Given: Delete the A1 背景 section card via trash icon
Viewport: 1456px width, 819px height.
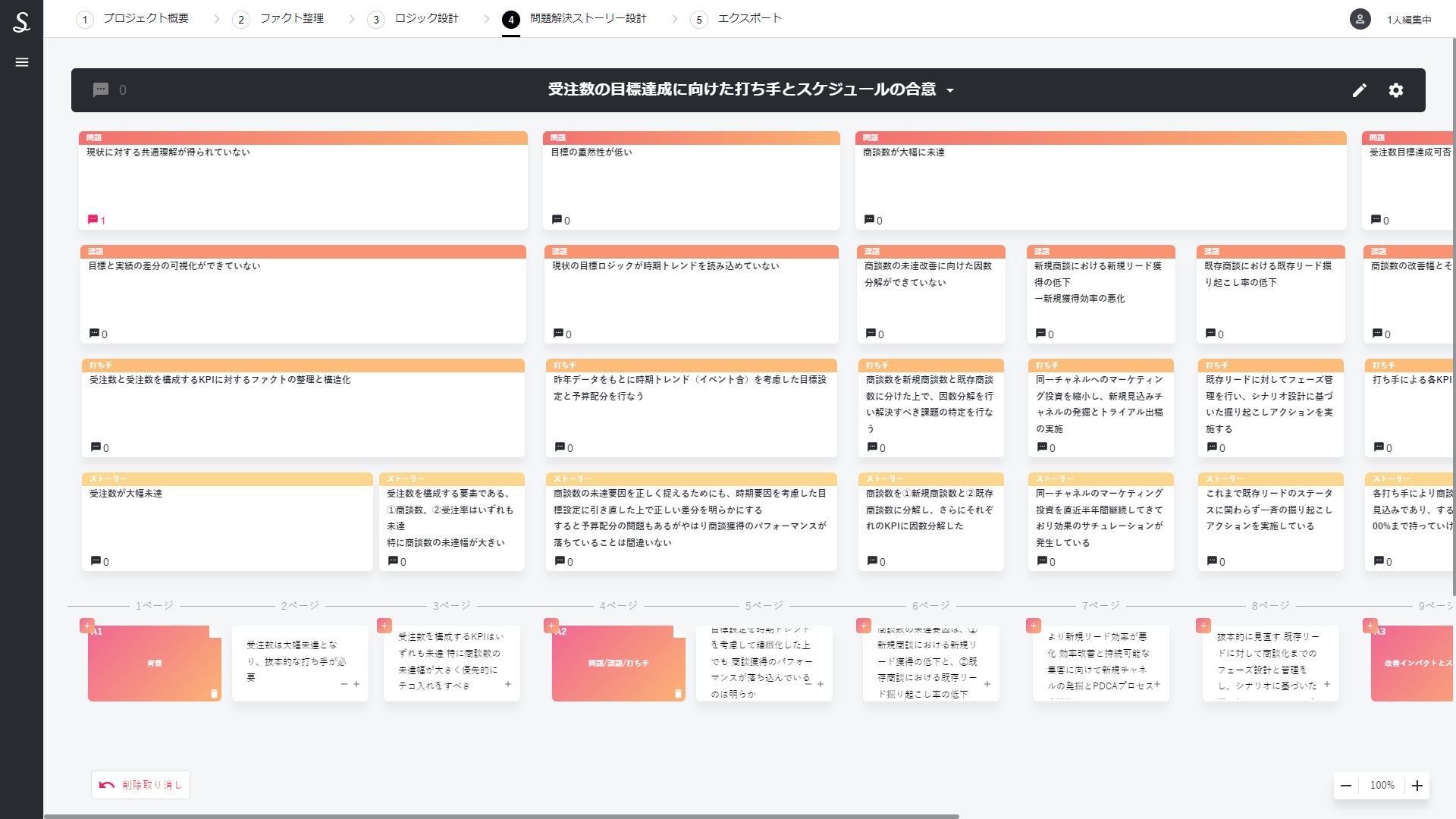Looking at the screenshot, I should click(214, 693).
